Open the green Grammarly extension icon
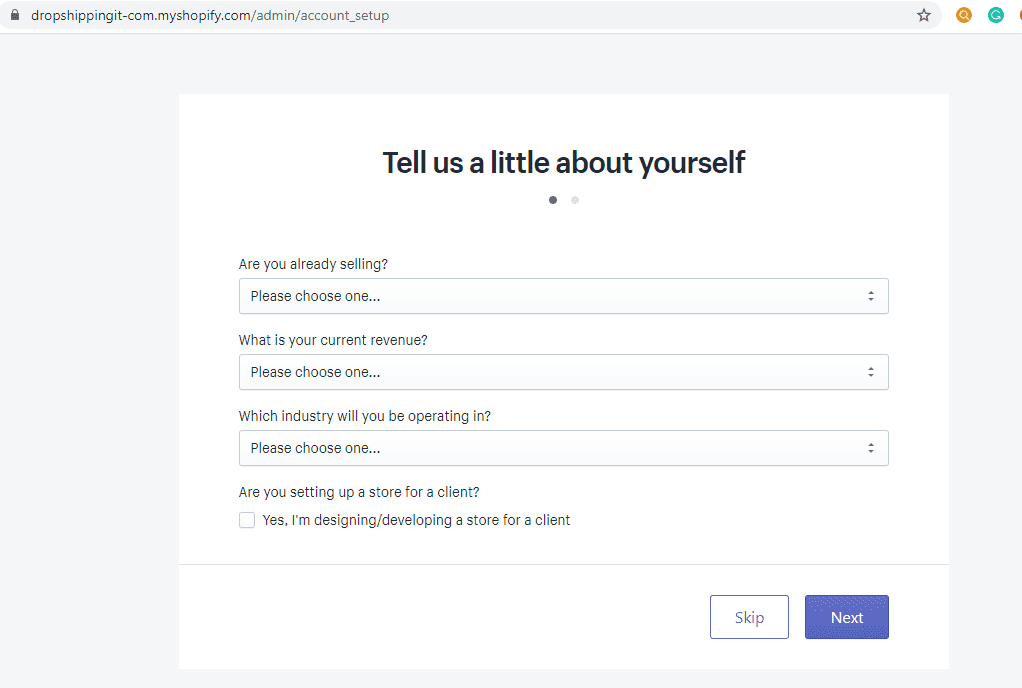 (995, 15)
